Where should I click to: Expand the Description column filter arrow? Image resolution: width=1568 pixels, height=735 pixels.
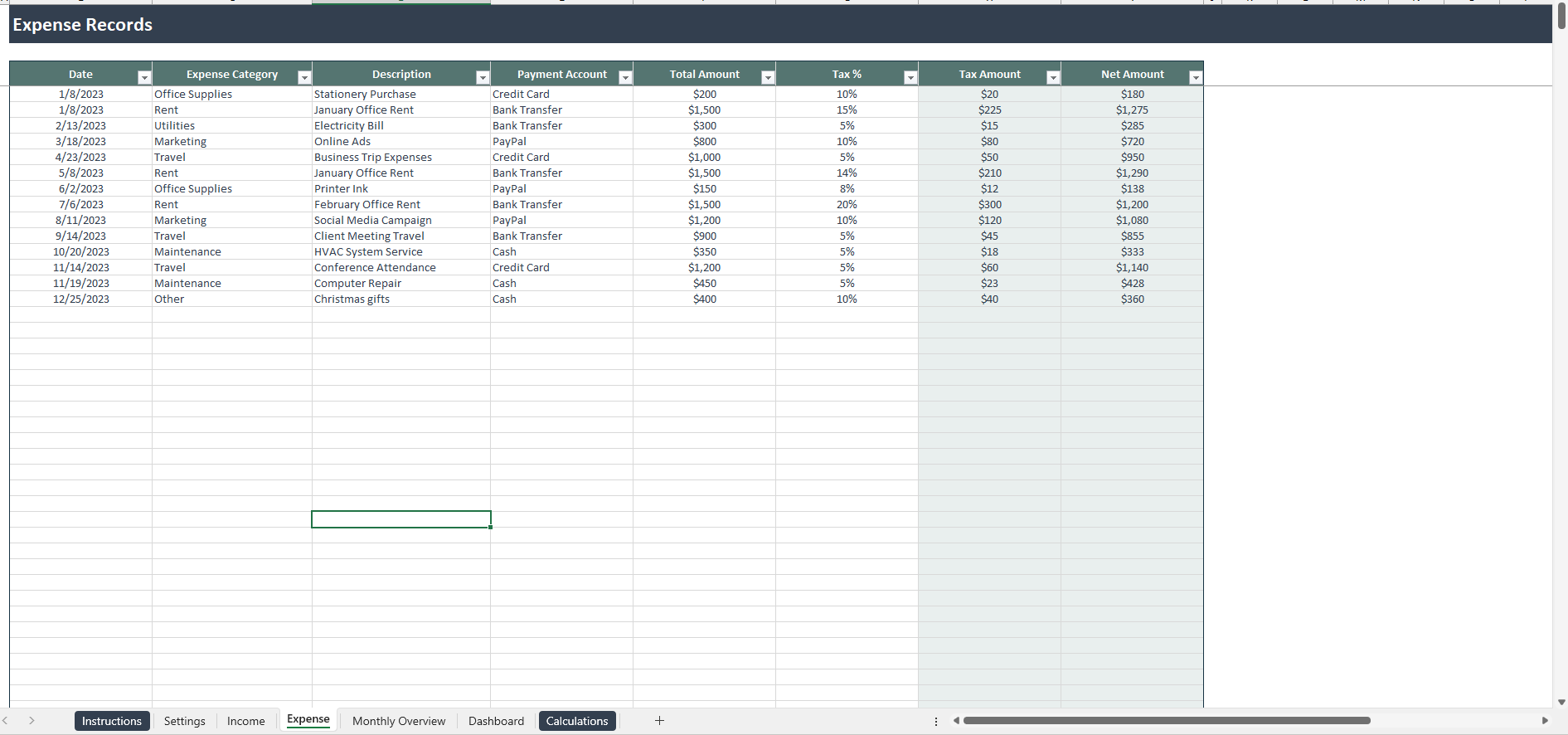tap(483, 77)
